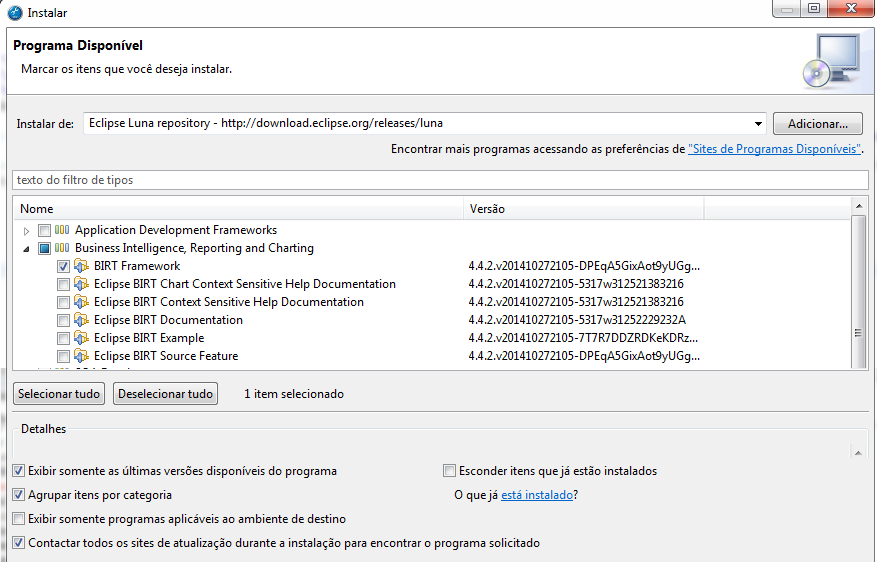Select the 'Eclipse BIRT Example' row label

(x=149, y=338)
